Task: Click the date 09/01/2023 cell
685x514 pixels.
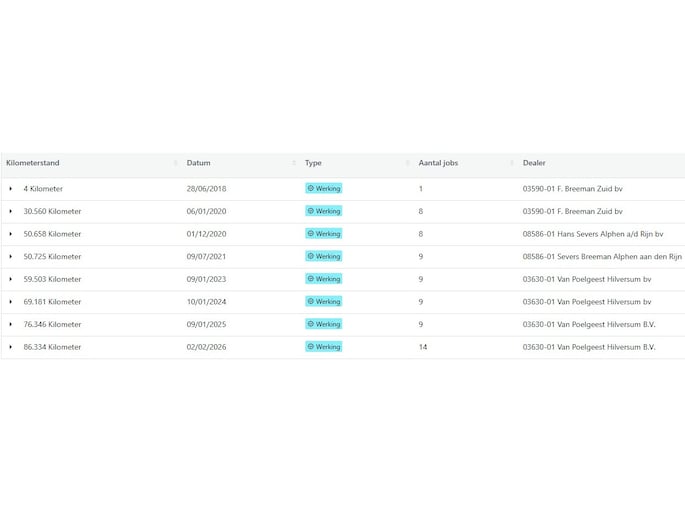Action: pos(204,279)
